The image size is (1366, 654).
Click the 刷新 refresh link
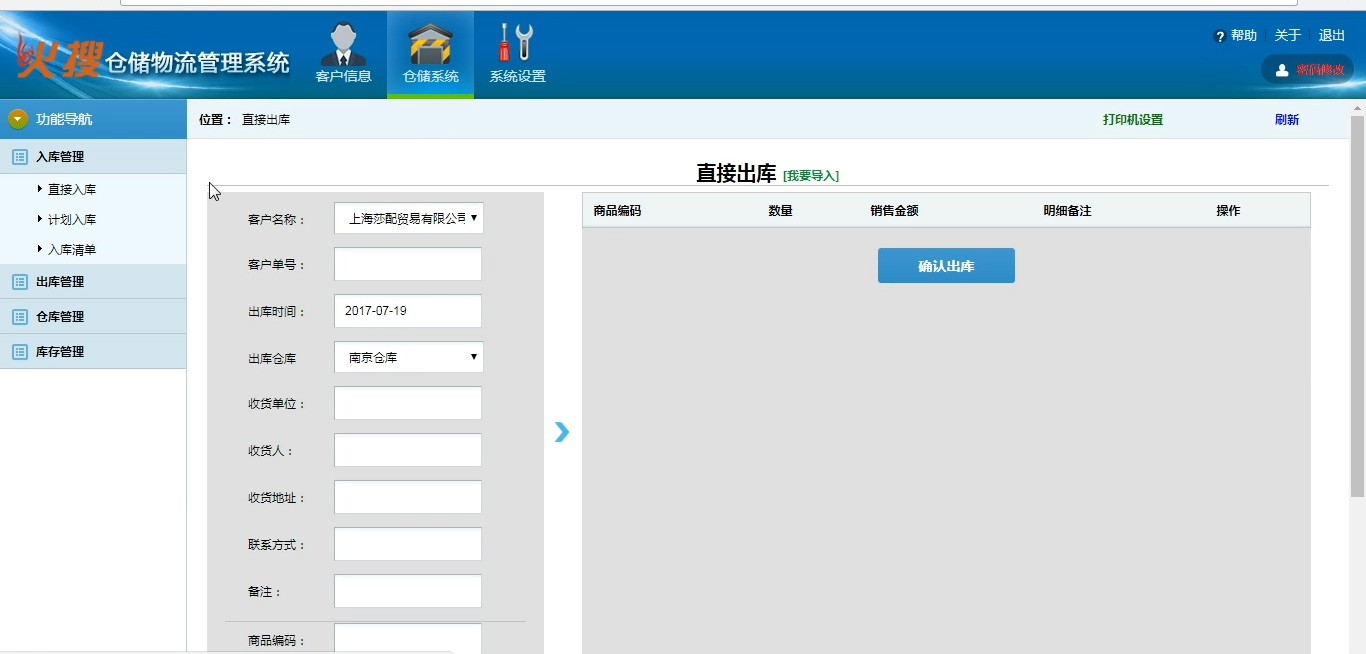pyautogui.click(x=1286, y=120)
